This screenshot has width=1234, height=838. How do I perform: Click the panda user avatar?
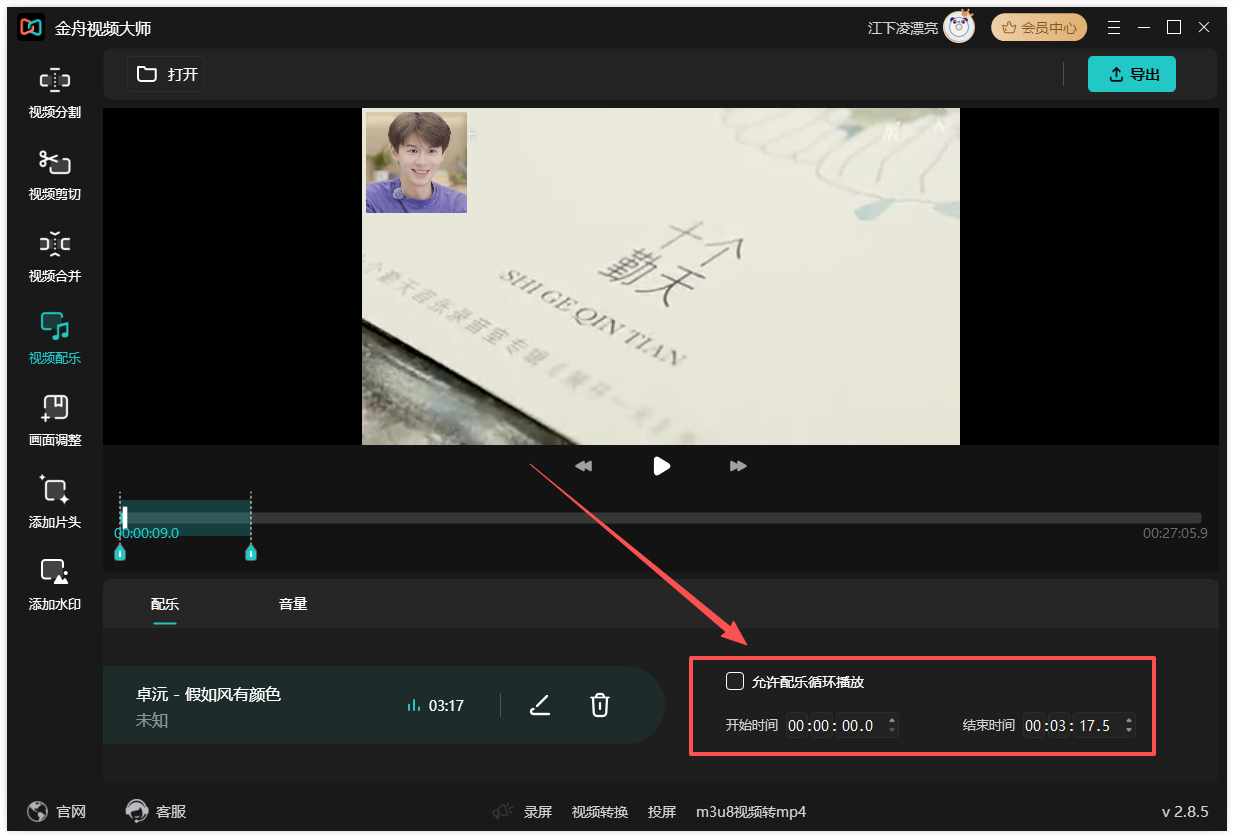click(x=959, y=28)
